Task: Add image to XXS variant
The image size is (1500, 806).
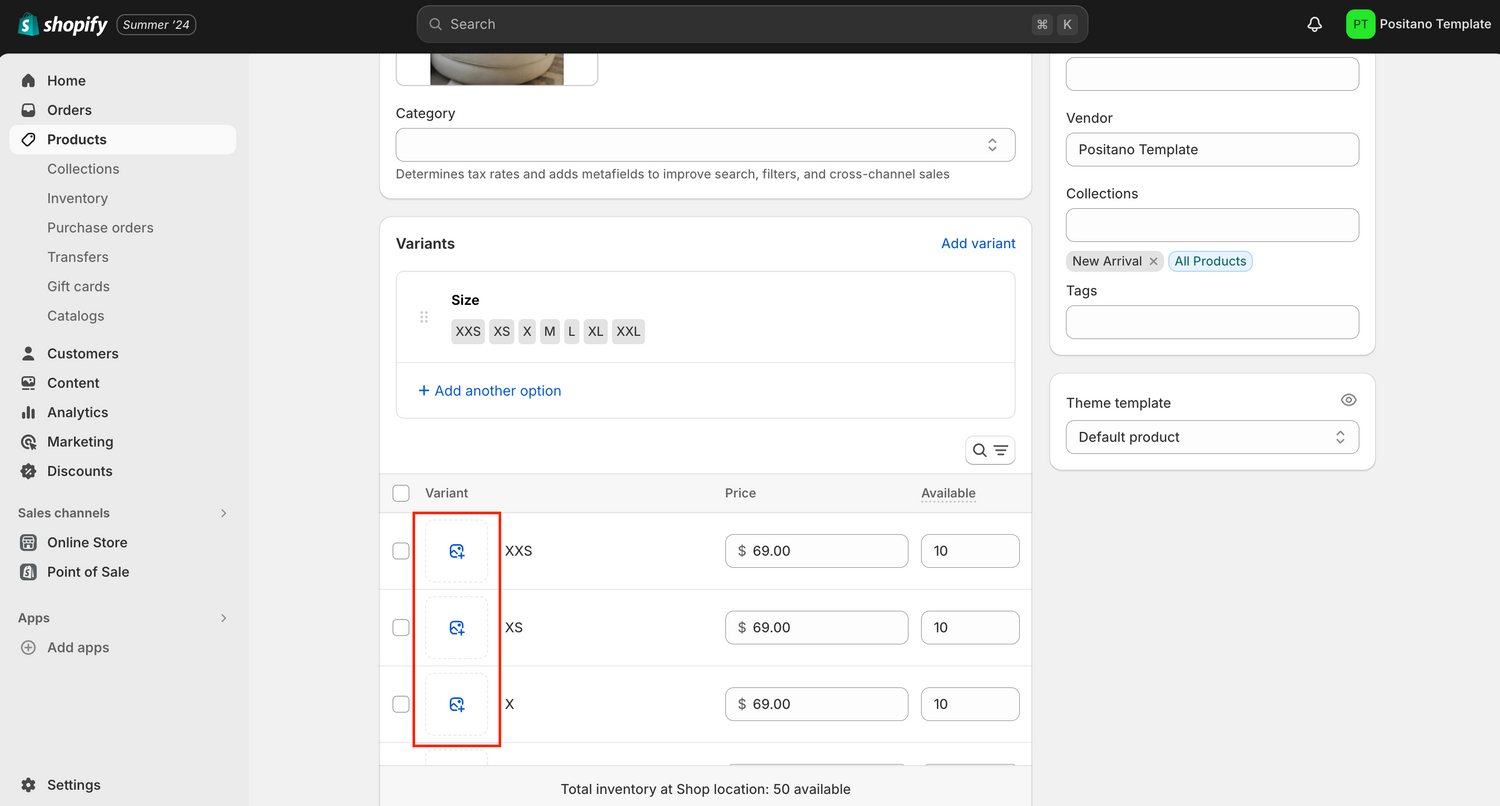Action: pyautogui.click(x=457, y=551)
